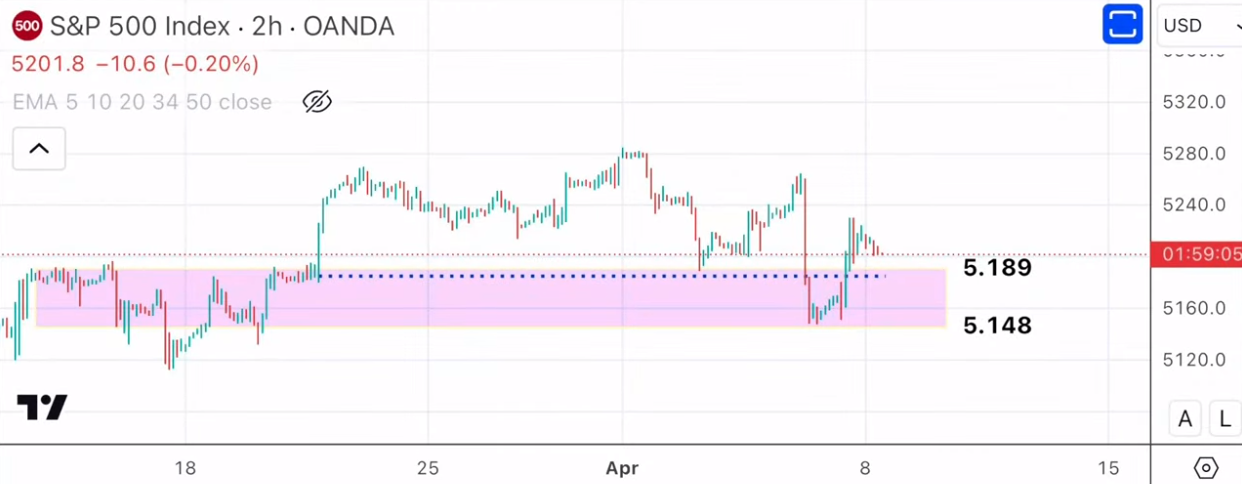The image size is (1242, 484).
Task: Open chart settings hexagon icon
Action: [1206, 467]
